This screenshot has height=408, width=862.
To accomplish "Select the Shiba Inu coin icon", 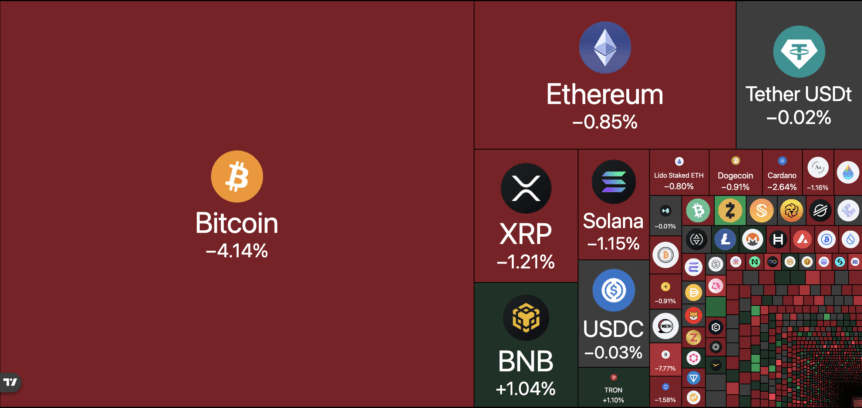I will click(x=694, y=317).
